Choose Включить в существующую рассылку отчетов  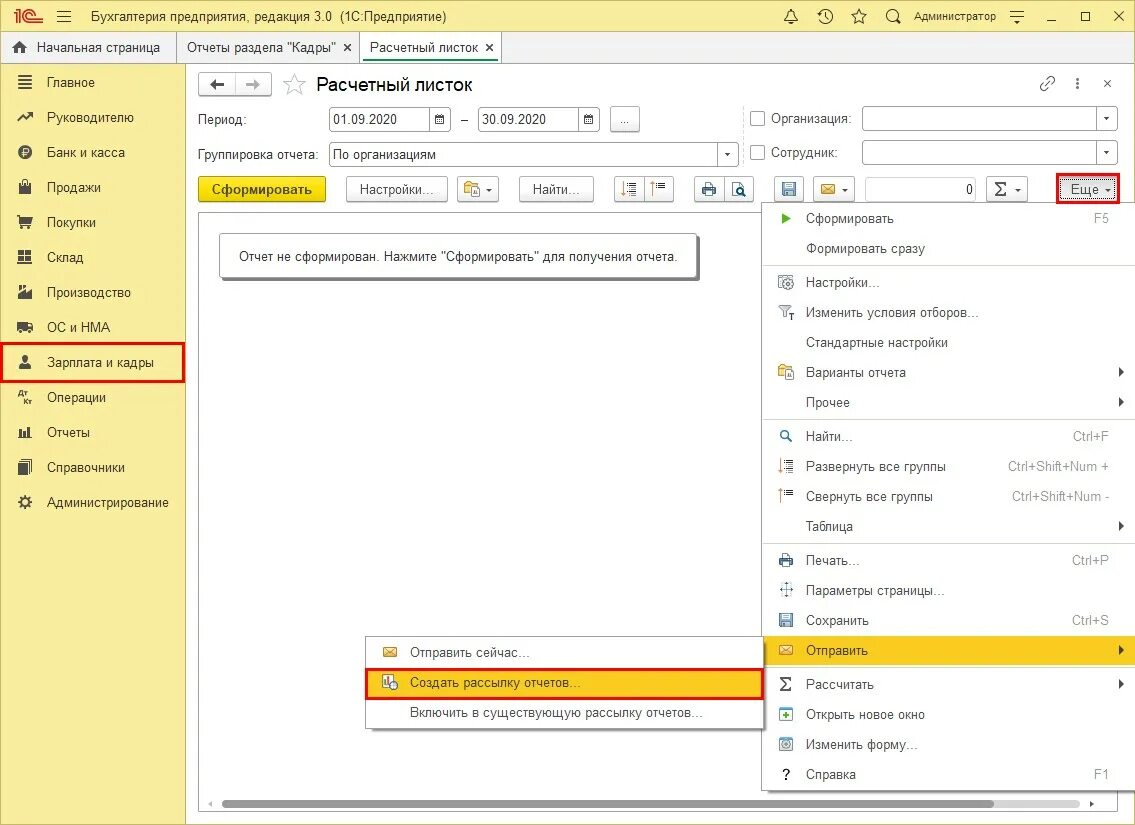(565, 713)
